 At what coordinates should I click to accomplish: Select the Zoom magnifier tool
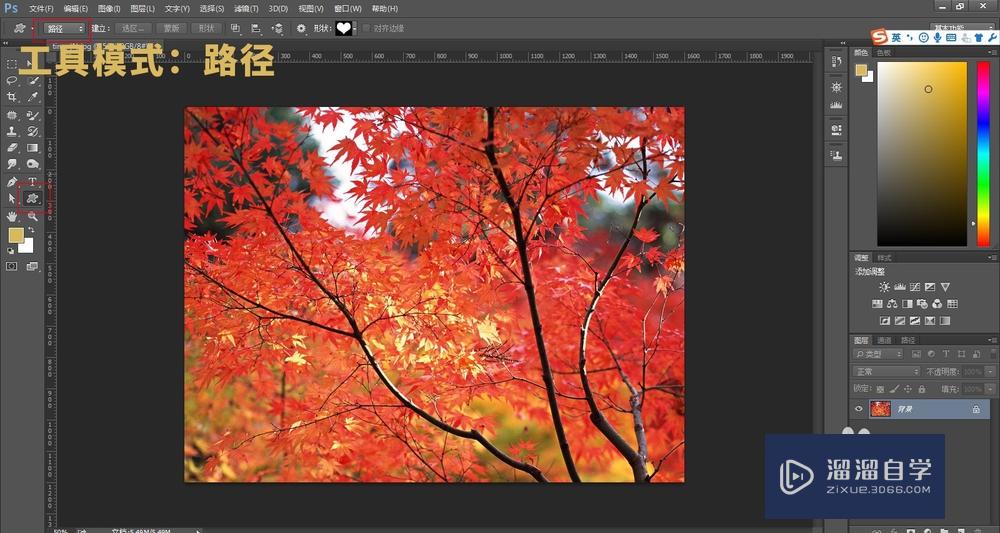[x=33, y=217]
